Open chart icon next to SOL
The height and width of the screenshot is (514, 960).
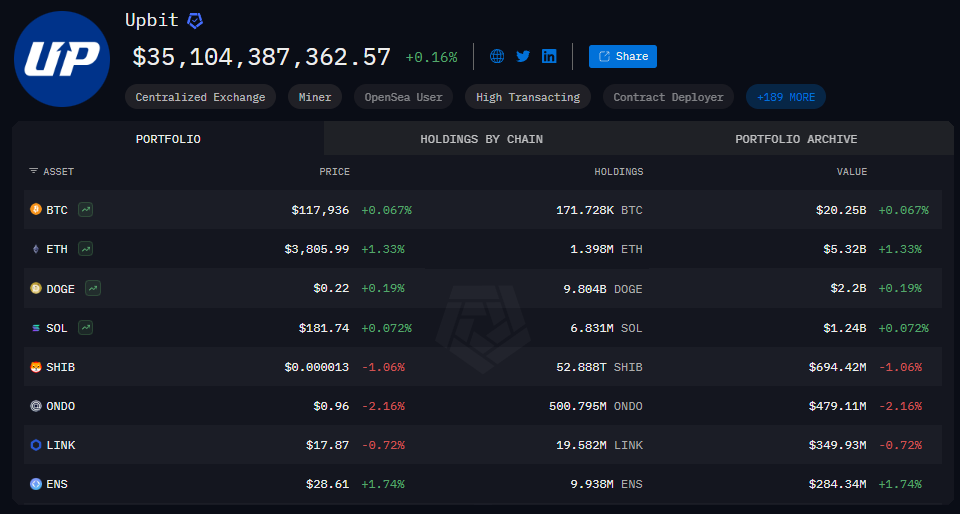point(86,327)
